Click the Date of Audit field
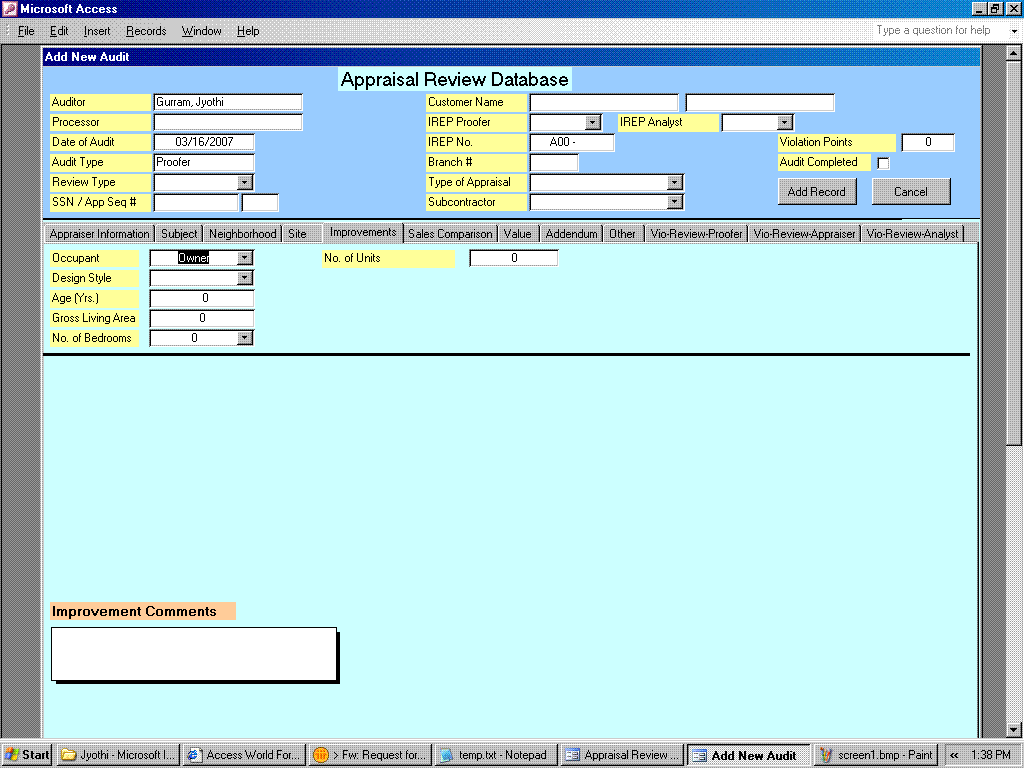 (x=204, y=142)
